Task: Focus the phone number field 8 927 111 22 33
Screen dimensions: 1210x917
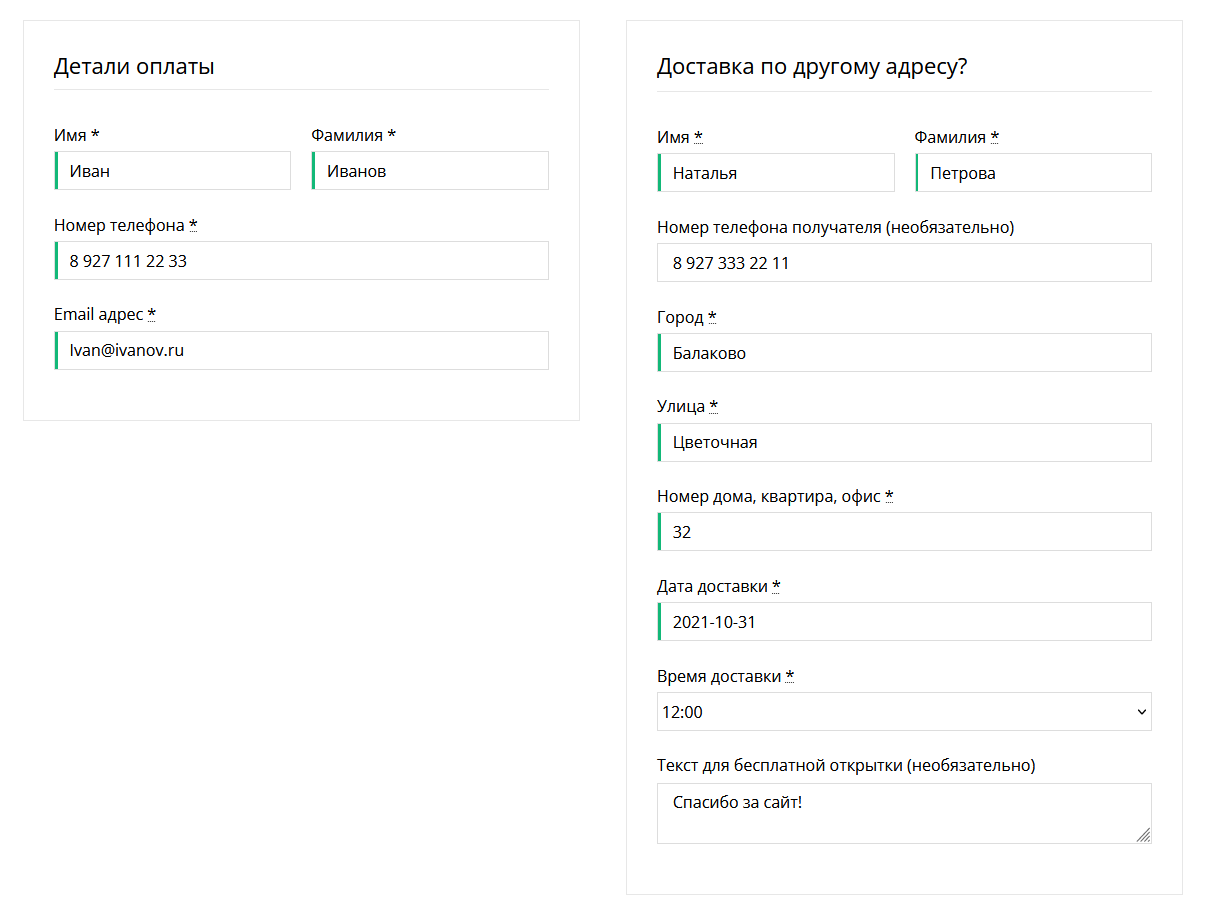Action: click(301, 261)
